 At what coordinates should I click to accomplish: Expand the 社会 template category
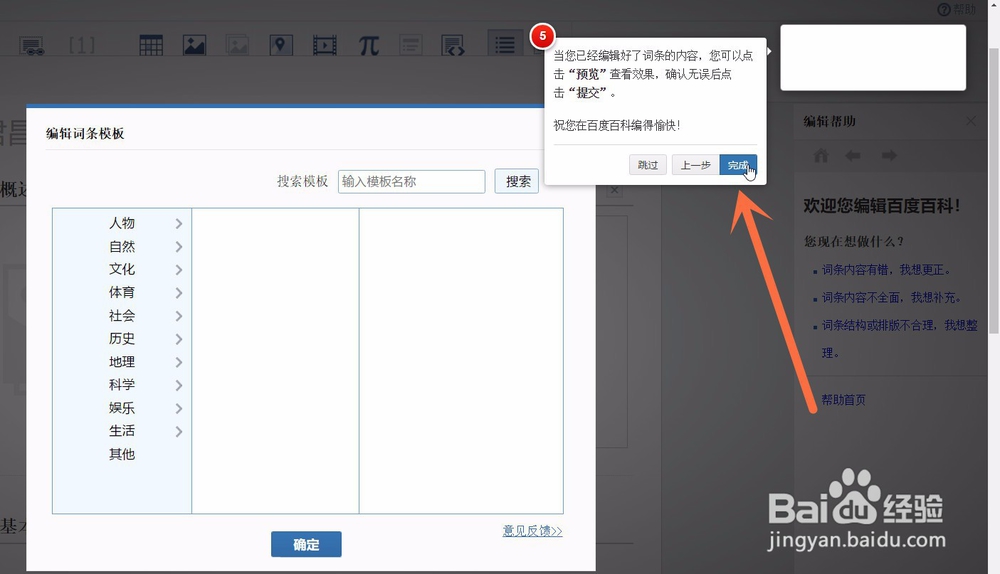tap(122, 316)
